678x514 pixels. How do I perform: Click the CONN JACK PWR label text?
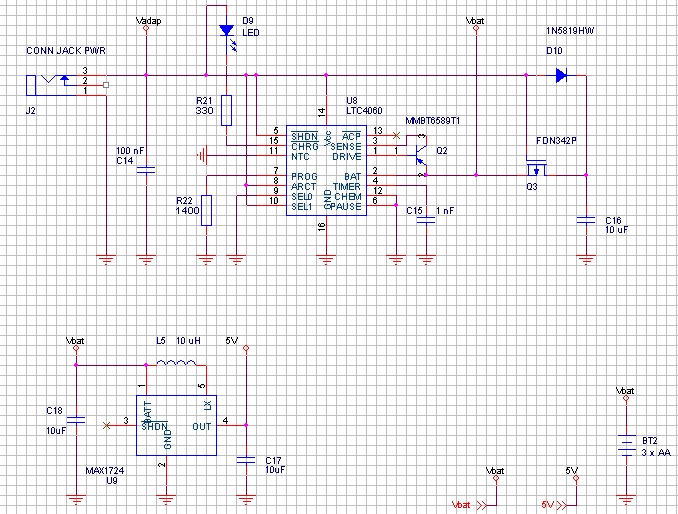click(65, 51)
